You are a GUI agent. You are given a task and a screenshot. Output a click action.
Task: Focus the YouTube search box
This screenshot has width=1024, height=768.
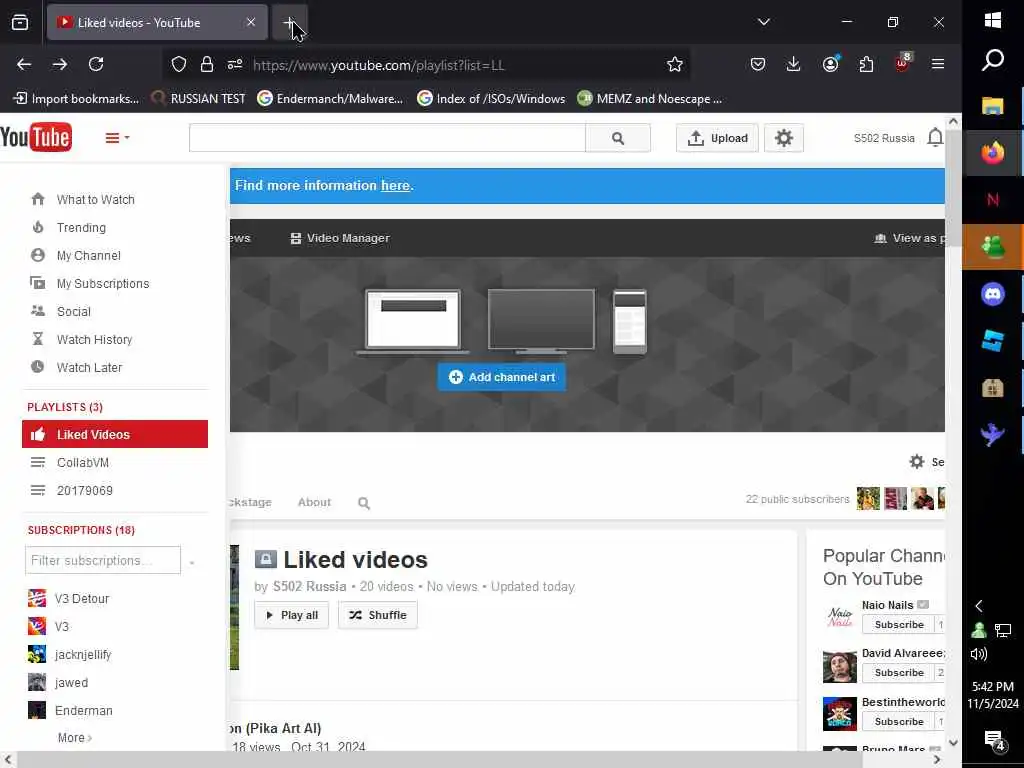click(387, 138)
